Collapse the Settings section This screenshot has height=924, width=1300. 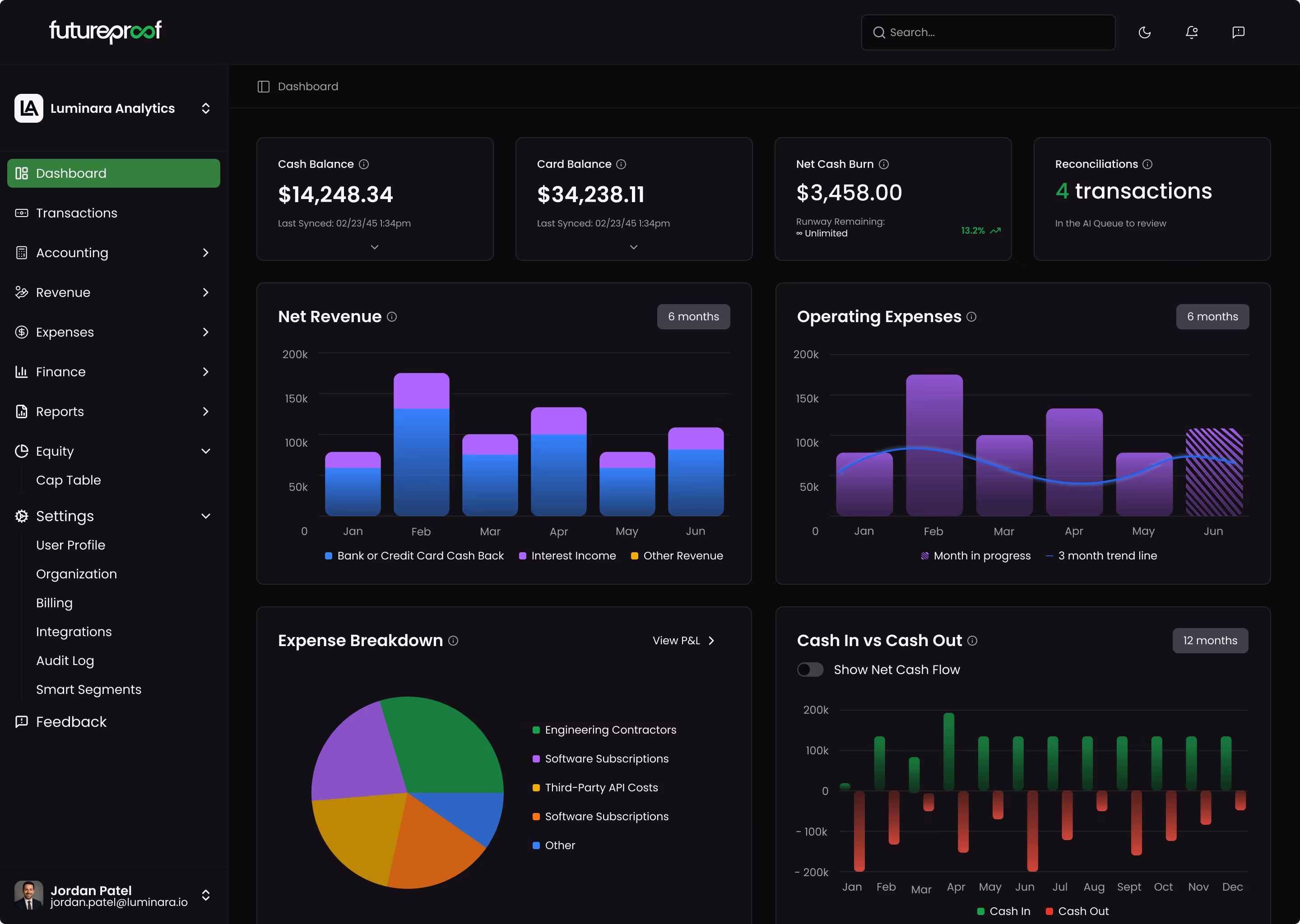(205, 516)
